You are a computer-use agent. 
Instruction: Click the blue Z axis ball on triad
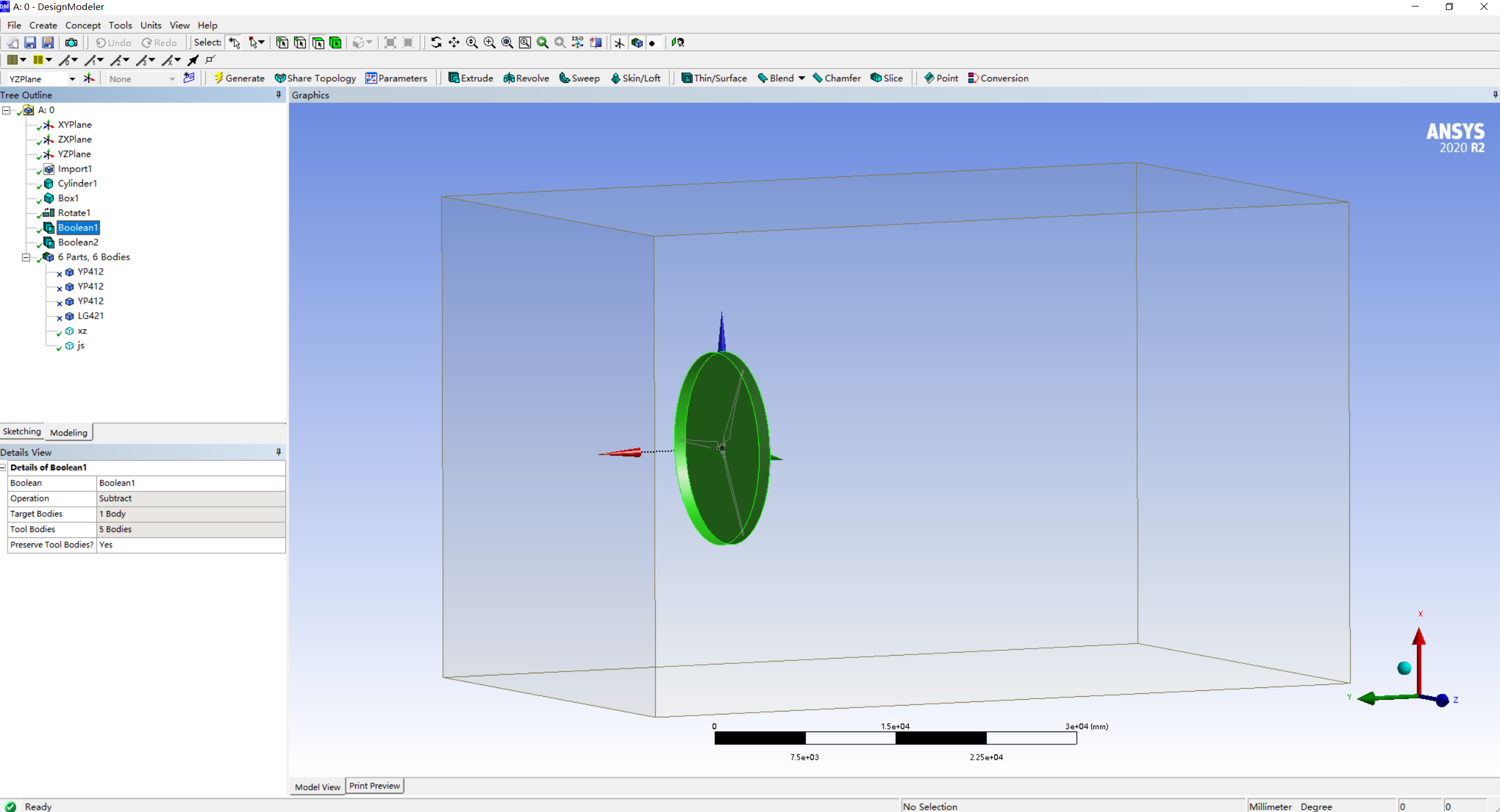1442,700
